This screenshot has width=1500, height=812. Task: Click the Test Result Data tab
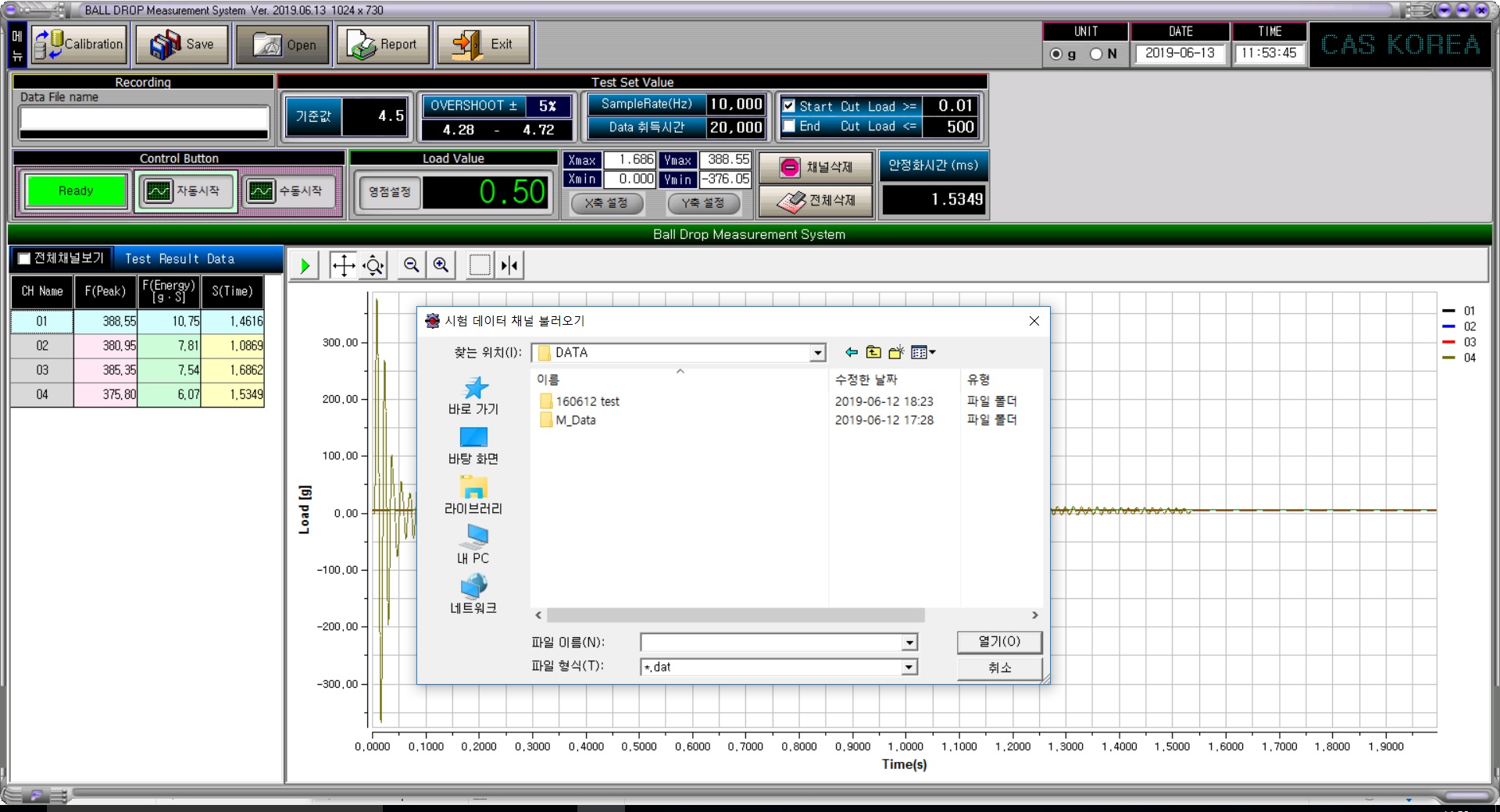pyautogui.click(x=179, y=259)
